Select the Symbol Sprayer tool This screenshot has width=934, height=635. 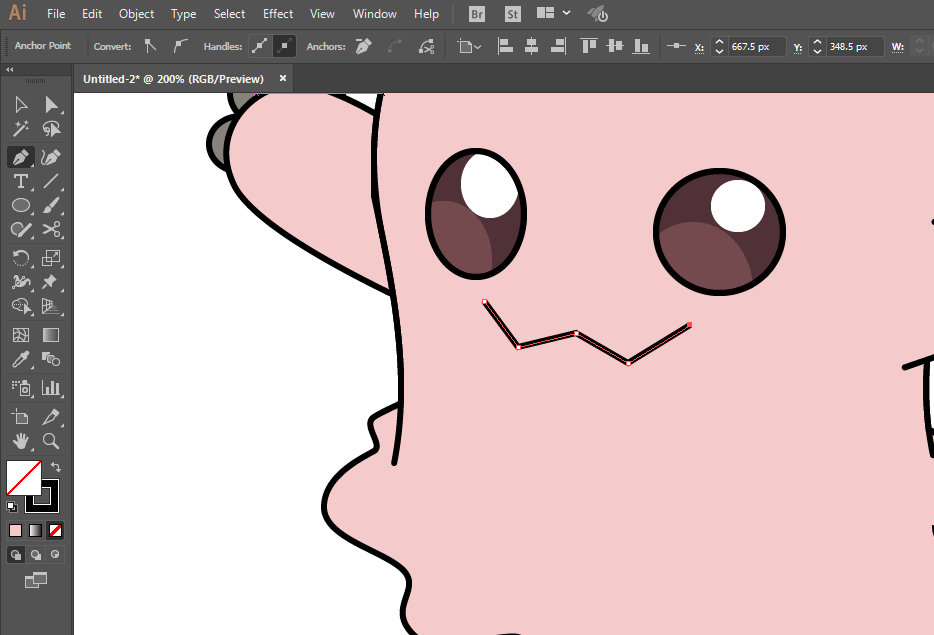click(x=21, y=388)
